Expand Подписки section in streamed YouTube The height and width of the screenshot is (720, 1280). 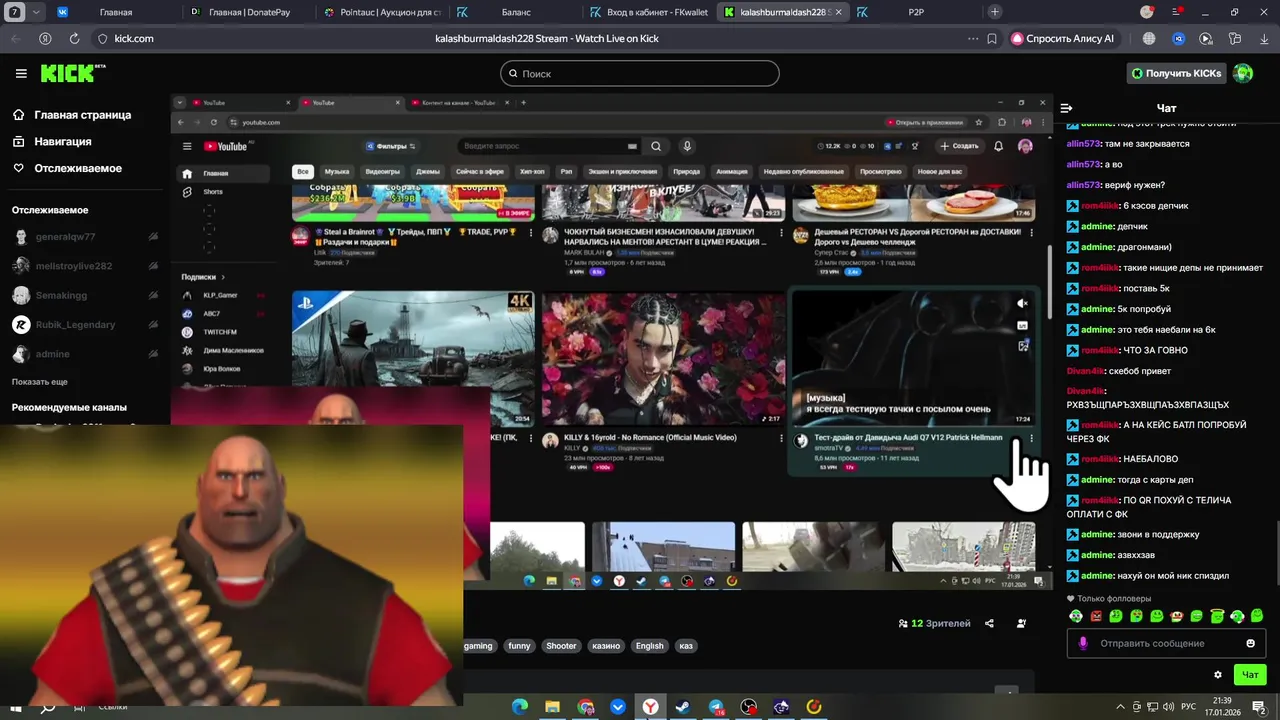point(203,277)
